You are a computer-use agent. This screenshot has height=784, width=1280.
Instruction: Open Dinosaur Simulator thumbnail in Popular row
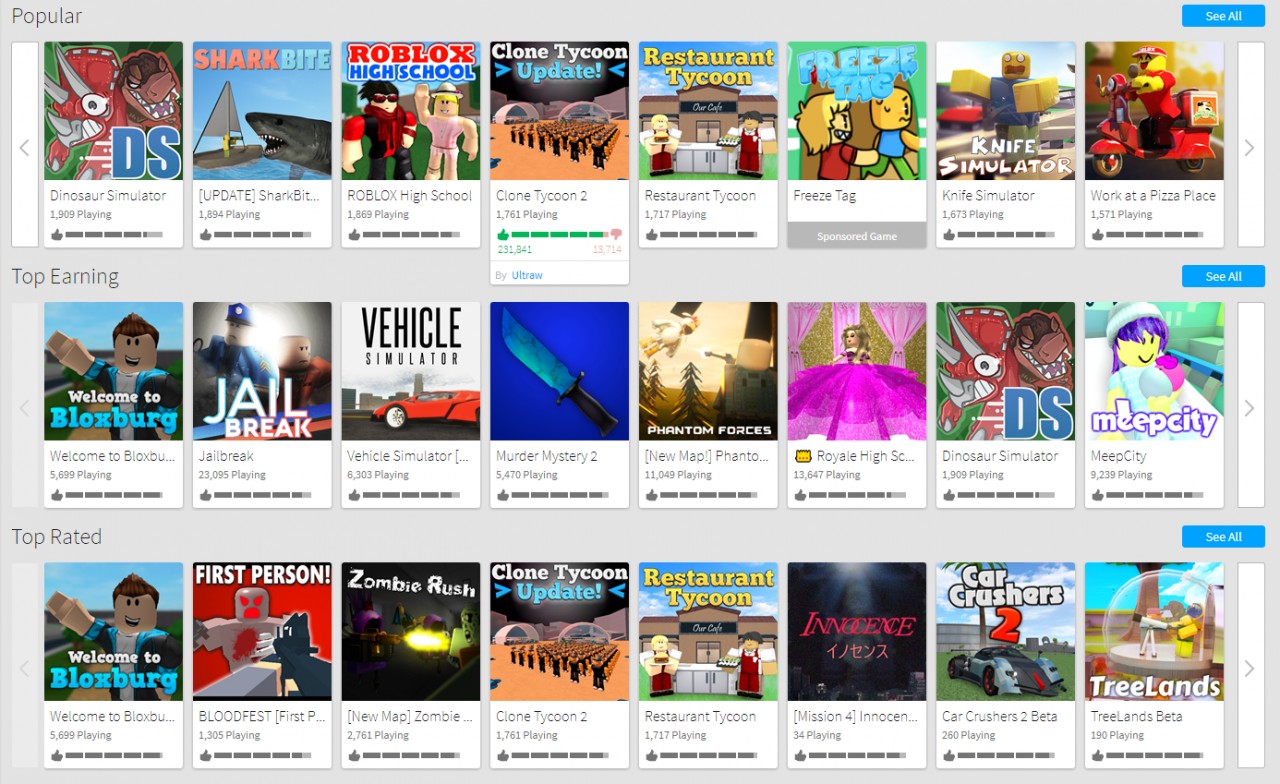point(114,111)
